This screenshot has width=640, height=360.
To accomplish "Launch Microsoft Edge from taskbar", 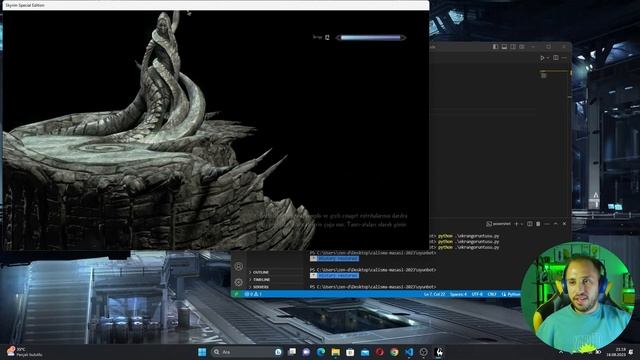I will (321, 352).
